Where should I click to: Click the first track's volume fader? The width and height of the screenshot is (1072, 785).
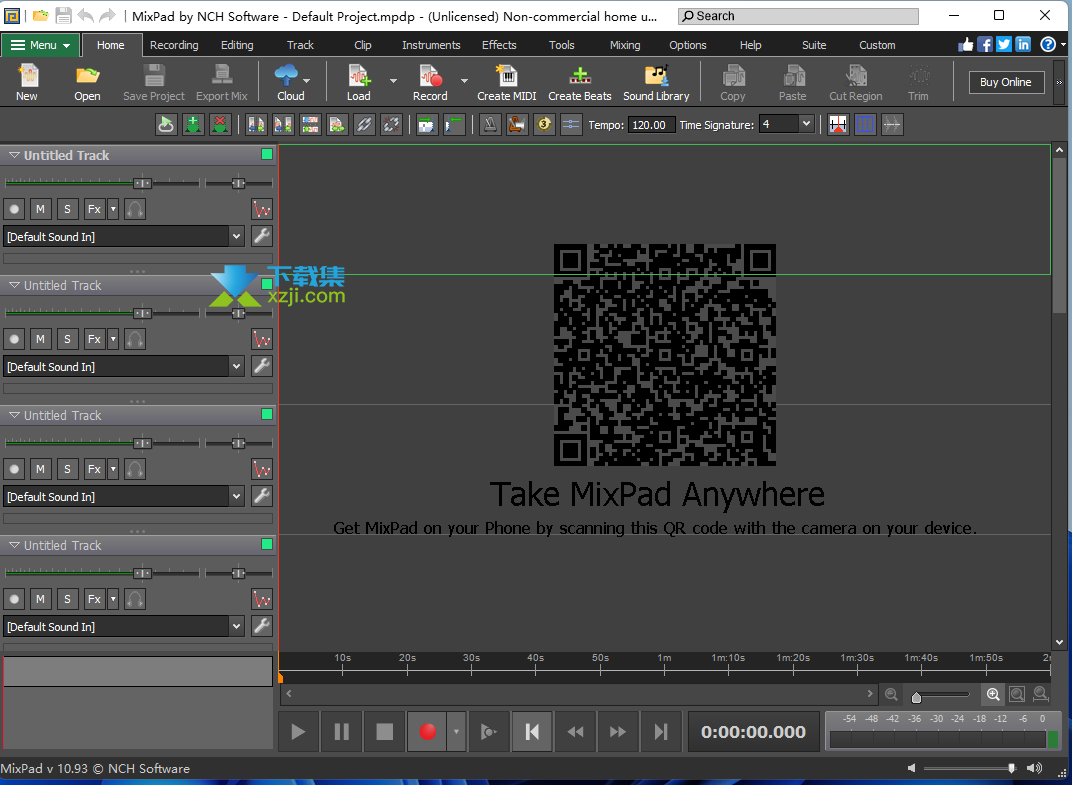[142, 183]
